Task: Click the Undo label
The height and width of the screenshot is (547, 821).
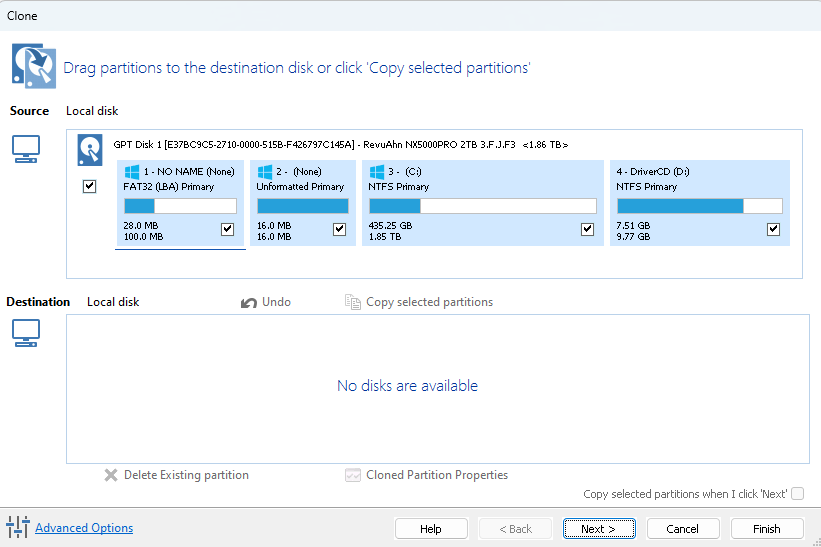Action: (276, 302)
